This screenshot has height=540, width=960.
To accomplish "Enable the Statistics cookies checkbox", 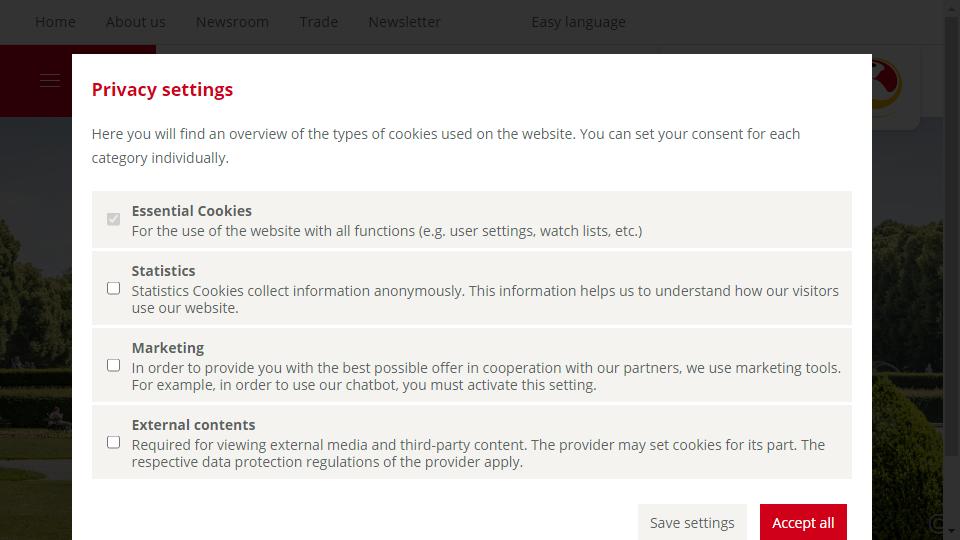I will click(x=113, y=288).
